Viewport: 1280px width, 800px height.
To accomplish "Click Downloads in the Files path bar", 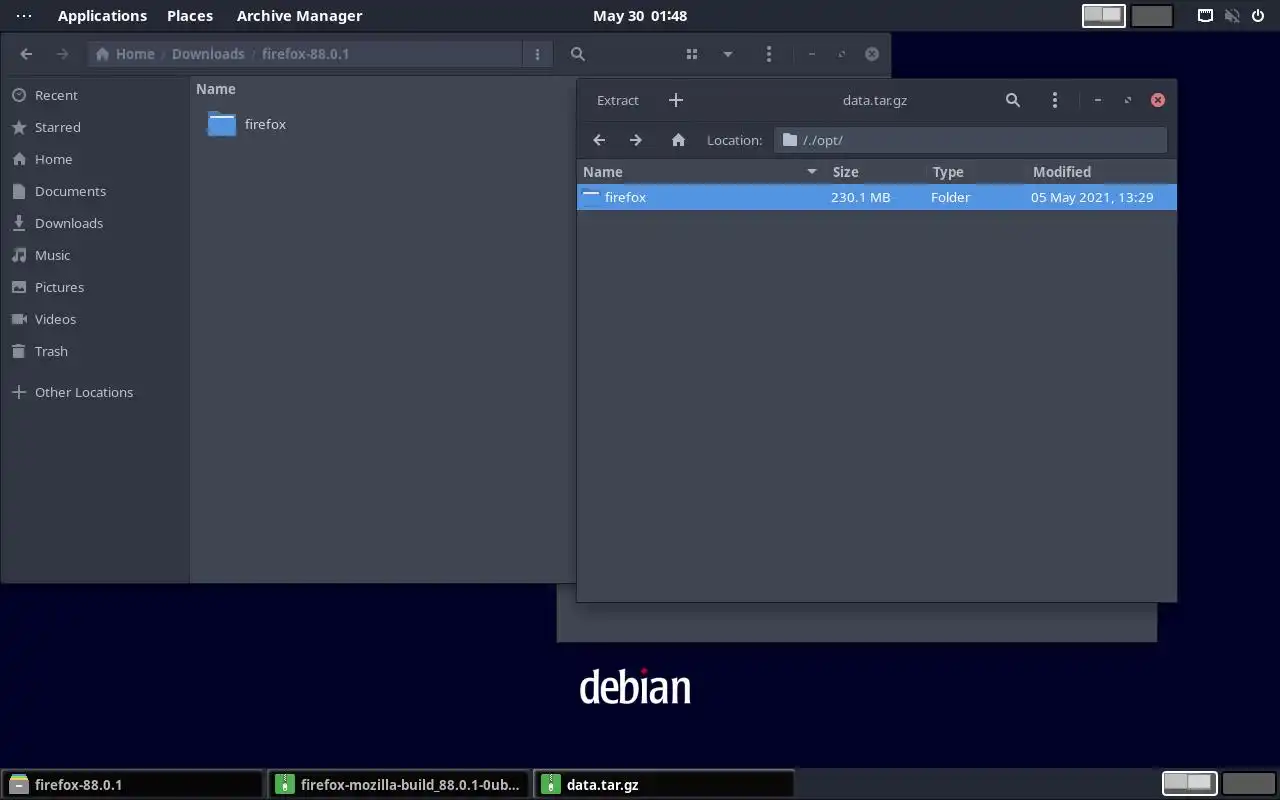I will 208,54.
